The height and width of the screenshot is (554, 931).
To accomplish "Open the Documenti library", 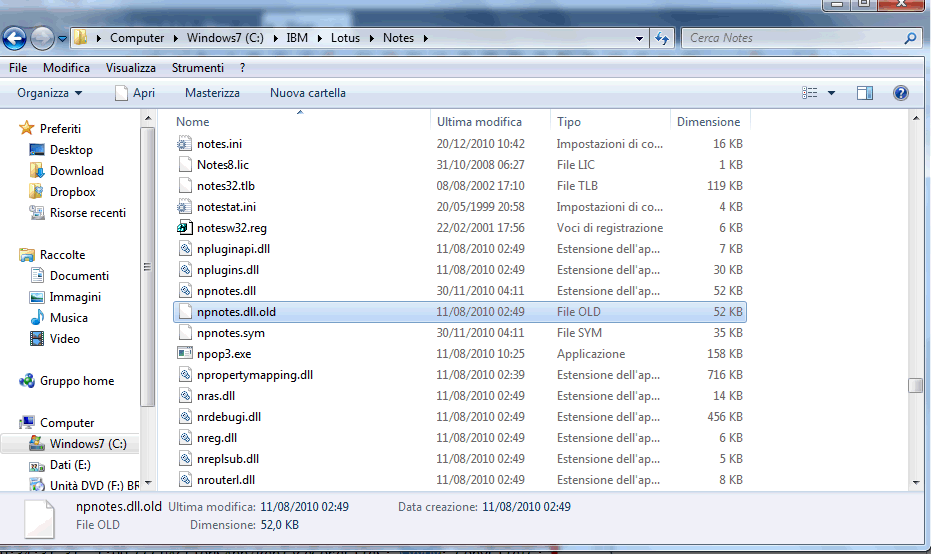I will [79, 276].
